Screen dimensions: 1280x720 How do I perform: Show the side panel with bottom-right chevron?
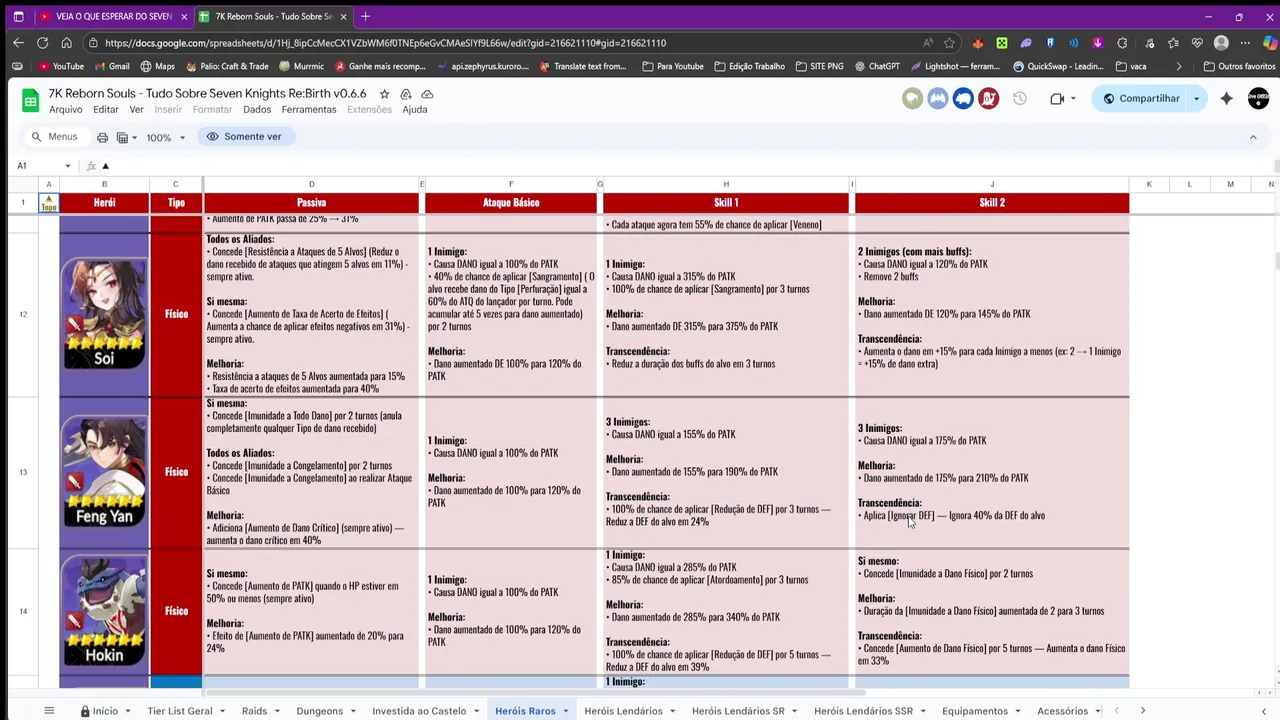click(1263, 711)
